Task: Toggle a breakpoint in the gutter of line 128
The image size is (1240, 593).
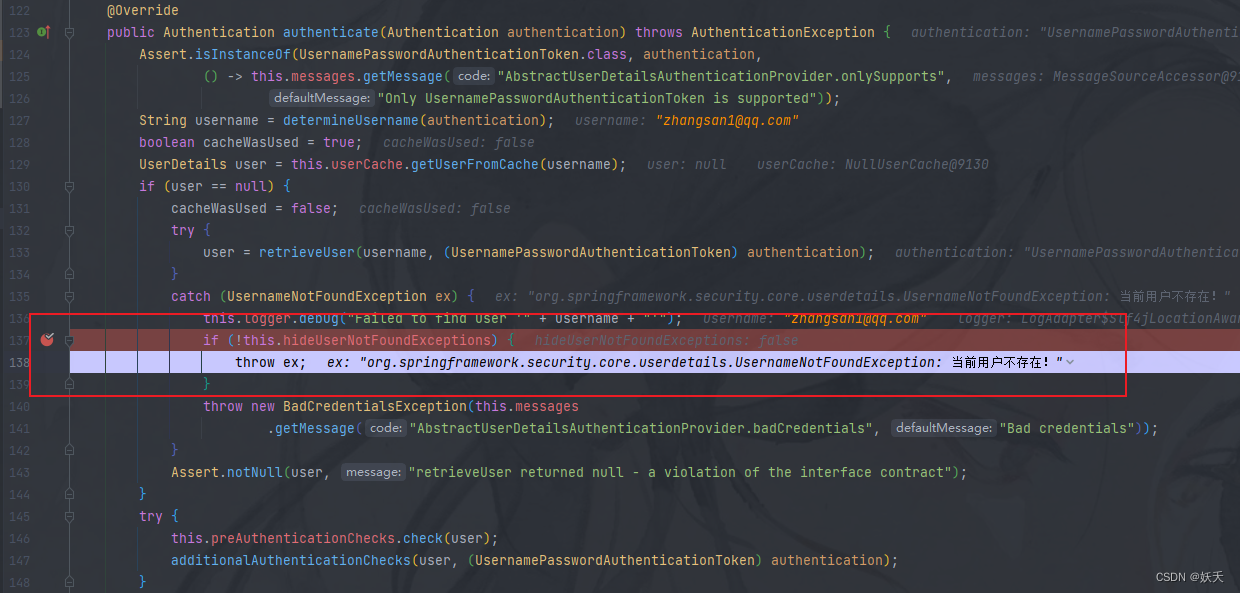Action: click(x=47, y=142)
